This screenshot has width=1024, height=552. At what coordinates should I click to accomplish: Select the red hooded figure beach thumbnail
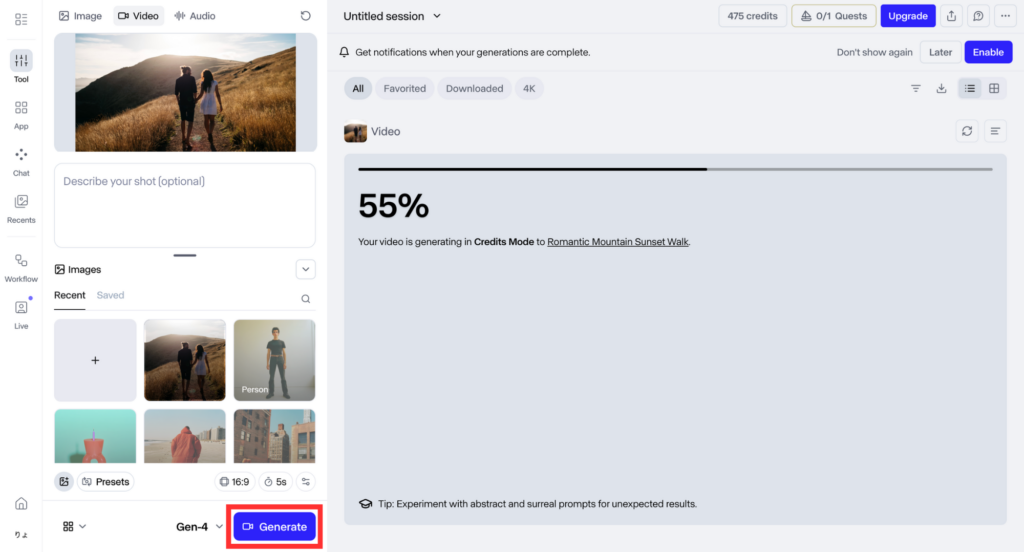[185, 436]
